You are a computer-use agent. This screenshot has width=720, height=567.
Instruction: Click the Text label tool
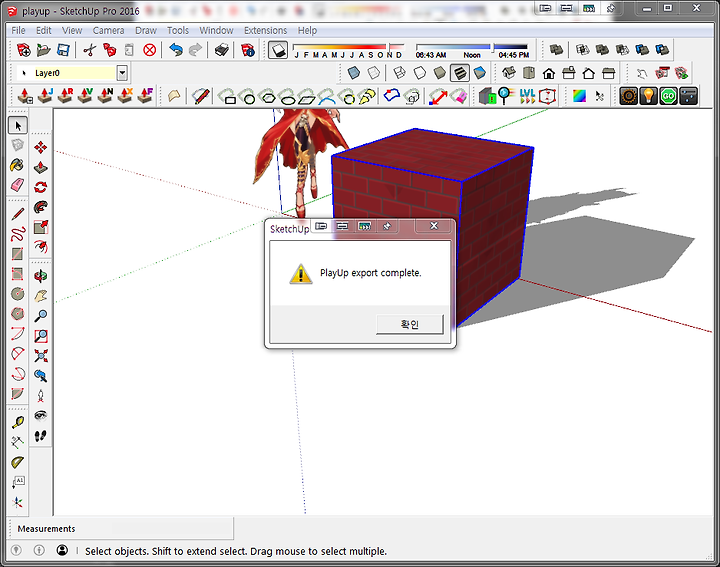[x=17, y=482]
